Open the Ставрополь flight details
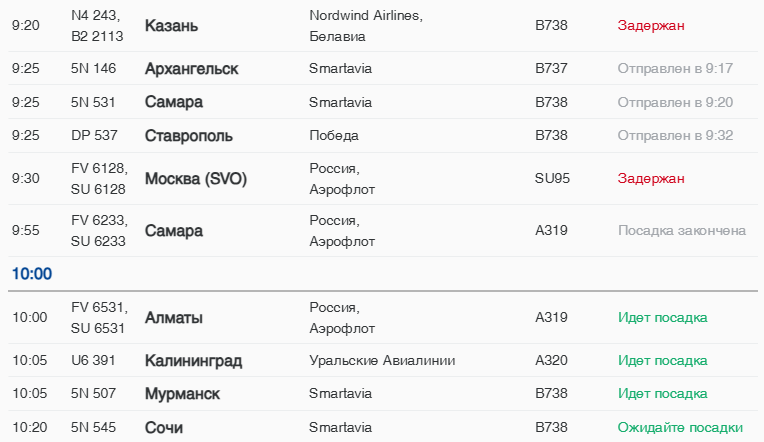 189,136
